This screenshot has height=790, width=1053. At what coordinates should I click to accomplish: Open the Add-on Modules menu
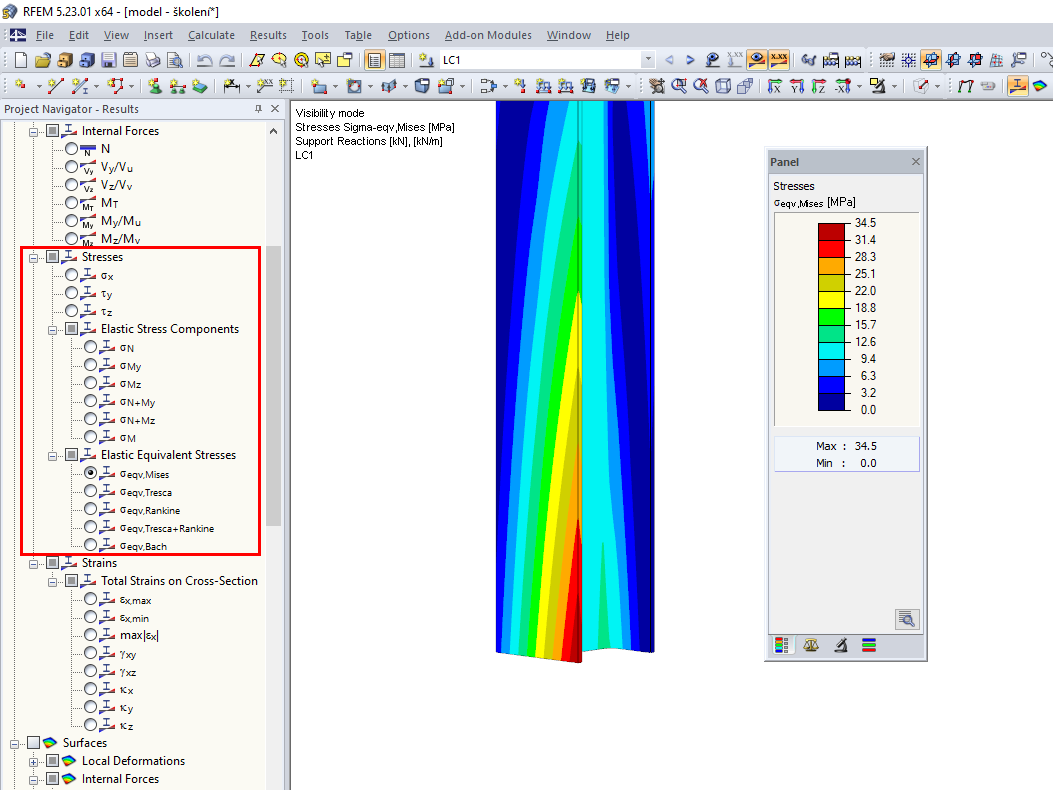coord(488,35)
